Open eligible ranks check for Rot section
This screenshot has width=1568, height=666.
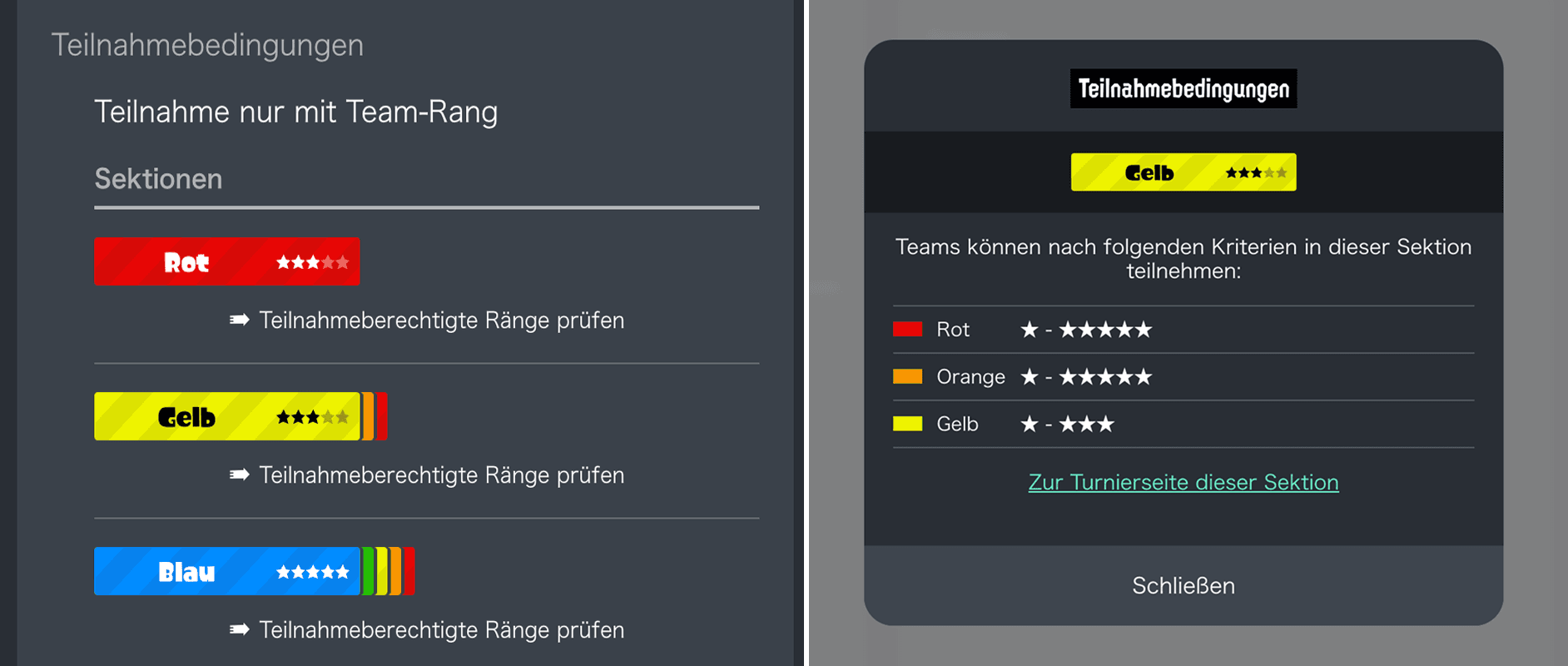441,320
